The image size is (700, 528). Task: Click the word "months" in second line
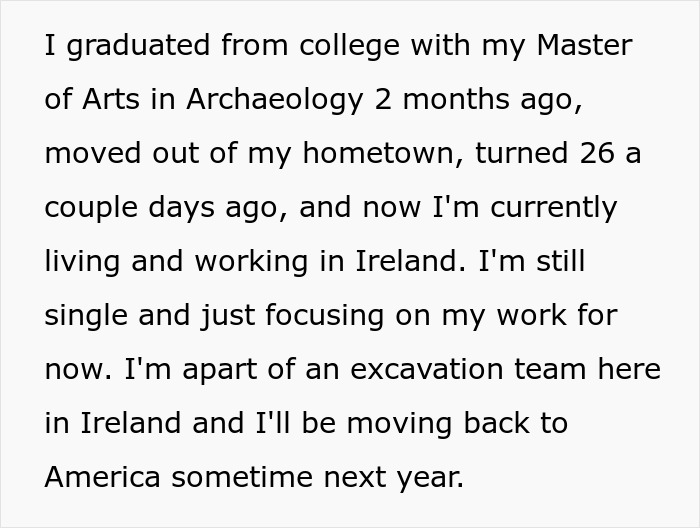tap(456, 99)
